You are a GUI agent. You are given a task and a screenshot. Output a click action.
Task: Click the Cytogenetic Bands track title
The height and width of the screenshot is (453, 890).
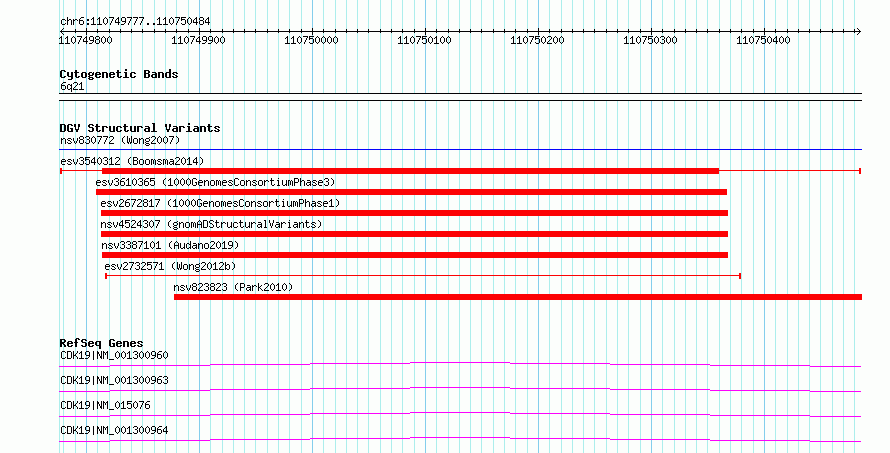pyautogui.click(x=119, y=74)
